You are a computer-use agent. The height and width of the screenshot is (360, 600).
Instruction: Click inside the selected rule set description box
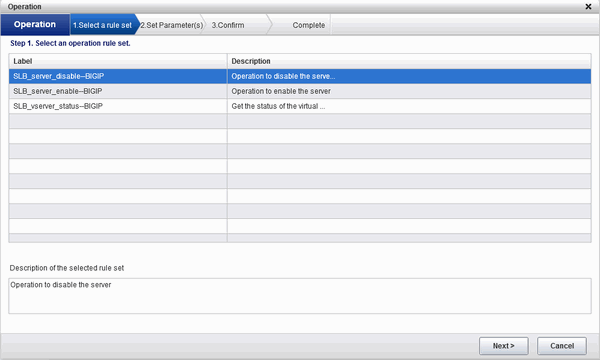300,296
